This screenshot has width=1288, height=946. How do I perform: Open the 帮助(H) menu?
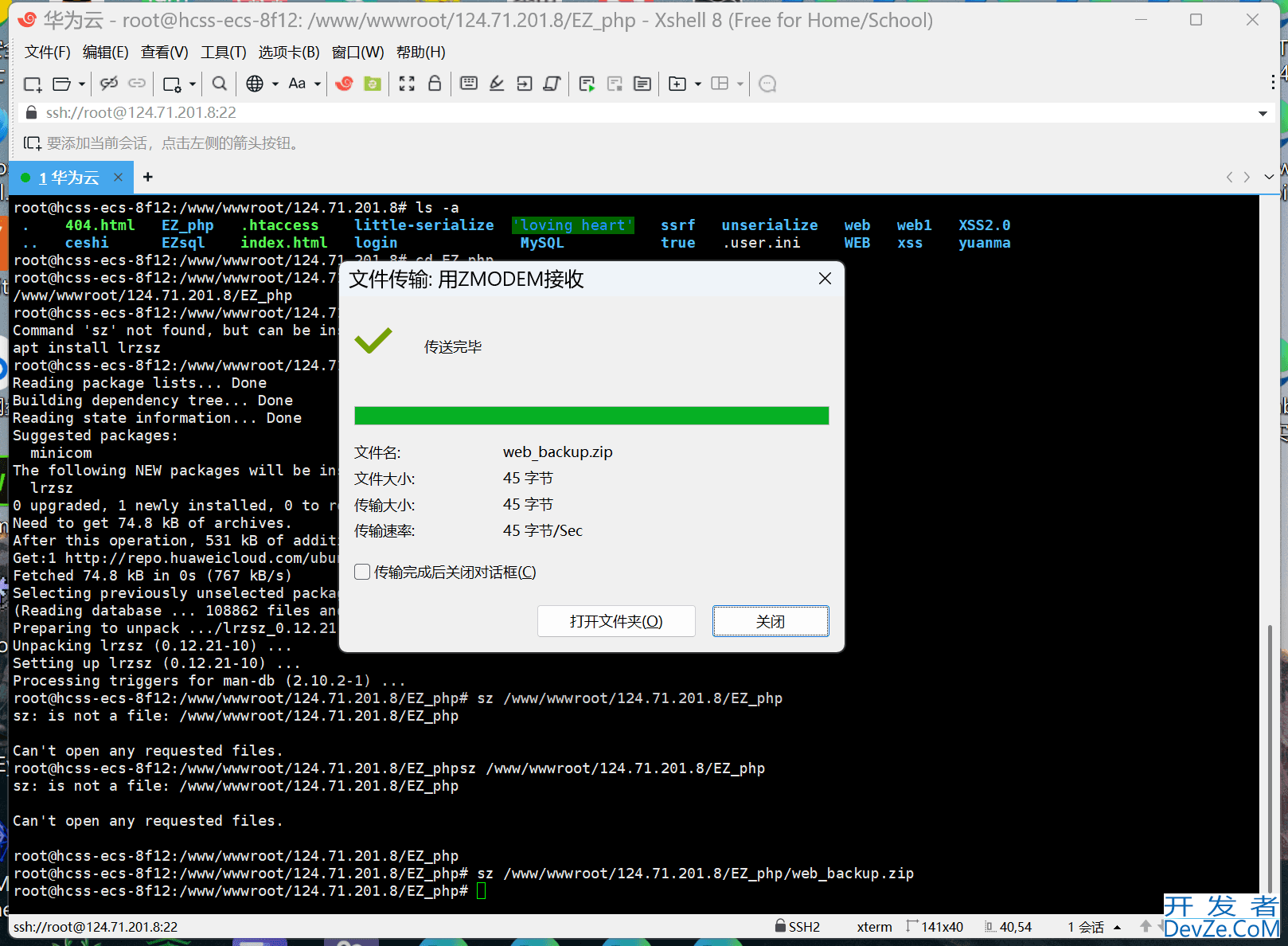click(x=421, y=52)
